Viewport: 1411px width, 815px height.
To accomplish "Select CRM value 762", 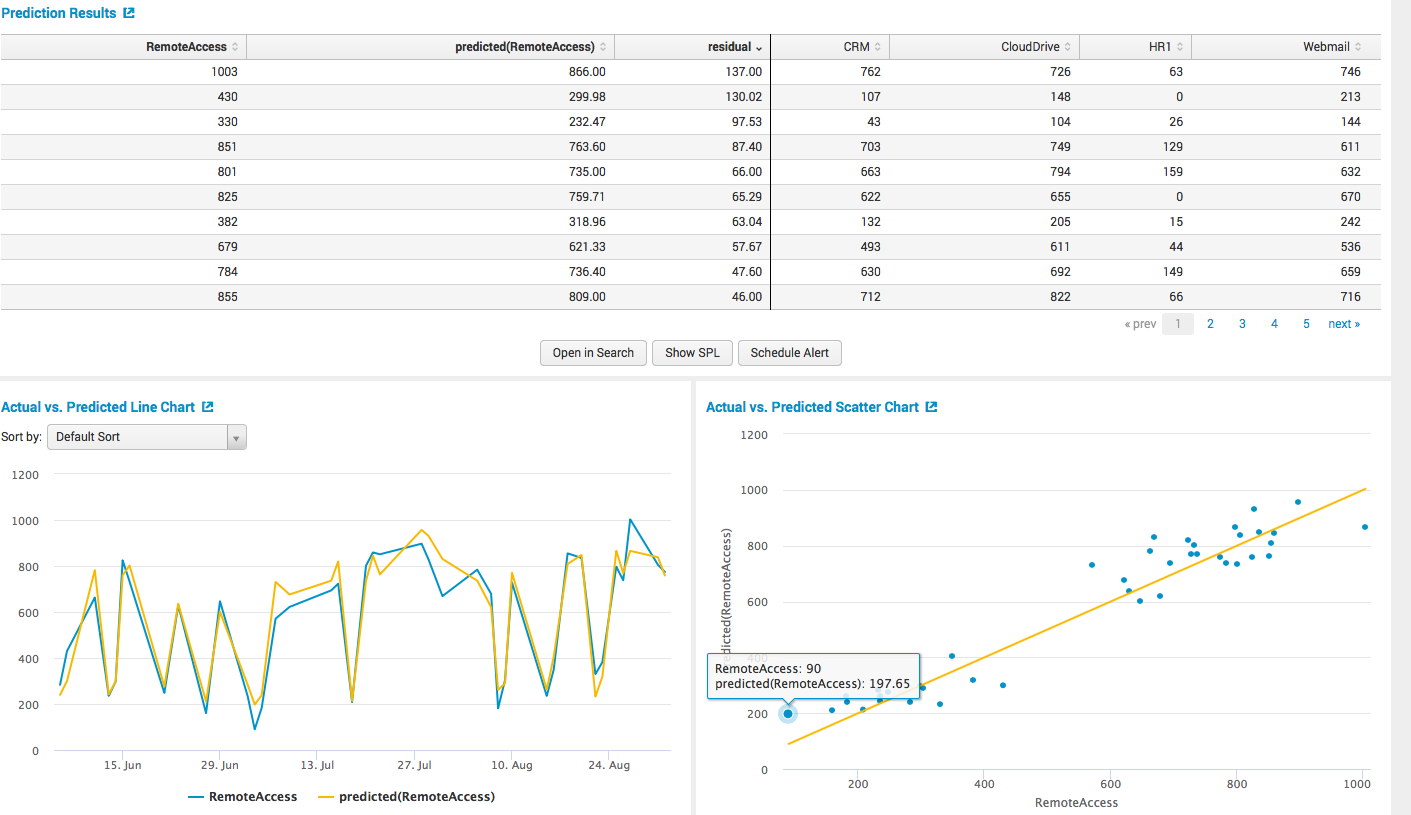I will [870, 72].
